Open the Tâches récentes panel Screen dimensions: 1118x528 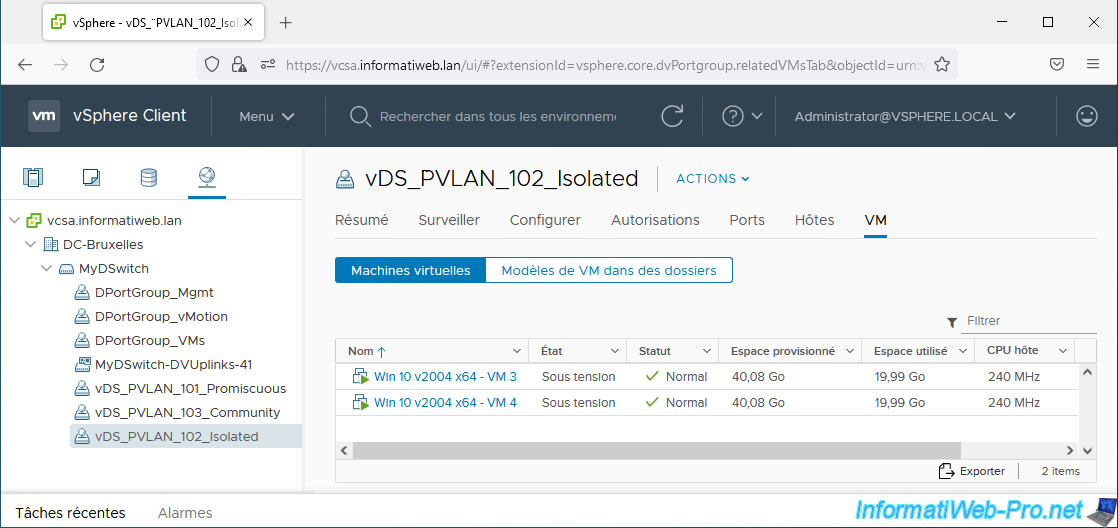[x=71, y=513]
